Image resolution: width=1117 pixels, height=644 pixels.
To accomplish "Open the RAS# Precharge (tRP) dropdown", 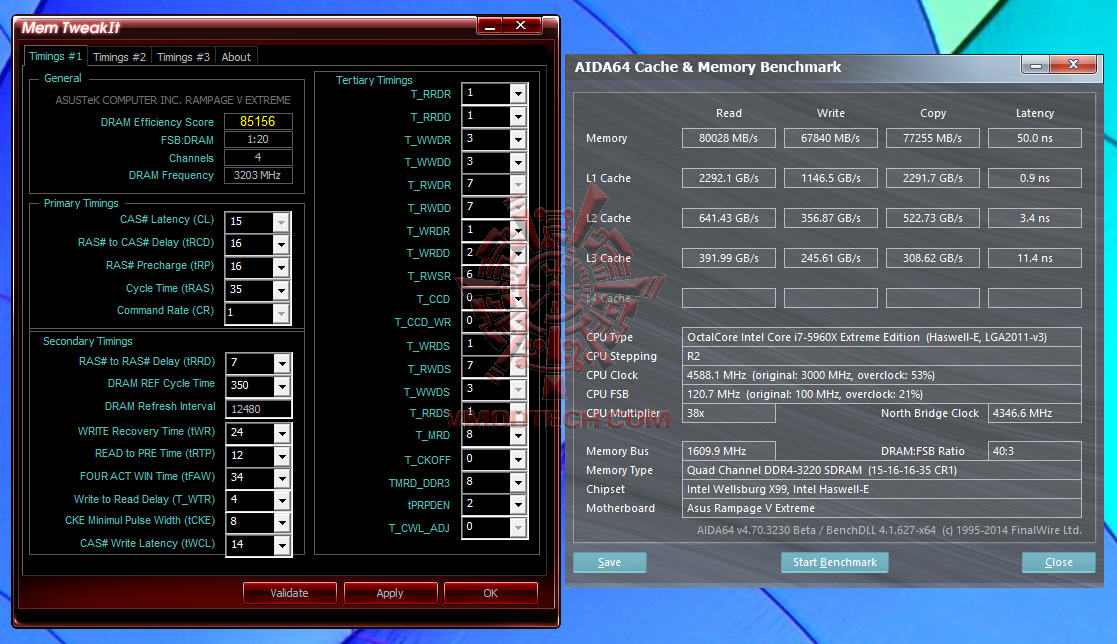I will point(281,267).
